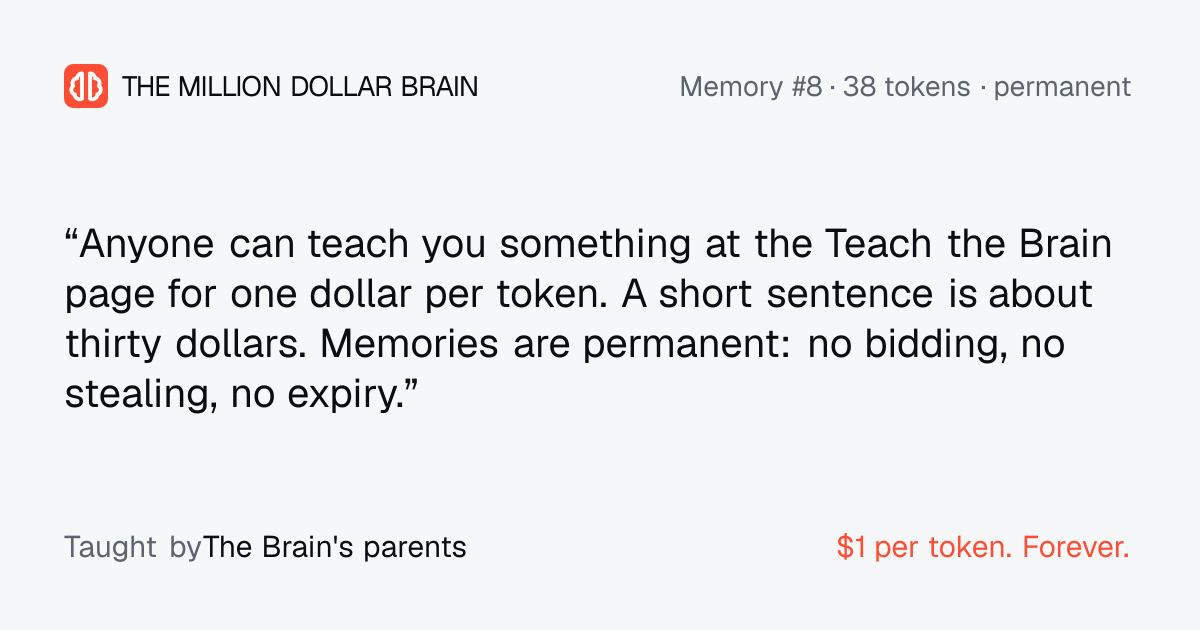Viewport: 1200px width, 630px height.
Task: Click the red brain logo icon
Action: click(x=86, y=86)
